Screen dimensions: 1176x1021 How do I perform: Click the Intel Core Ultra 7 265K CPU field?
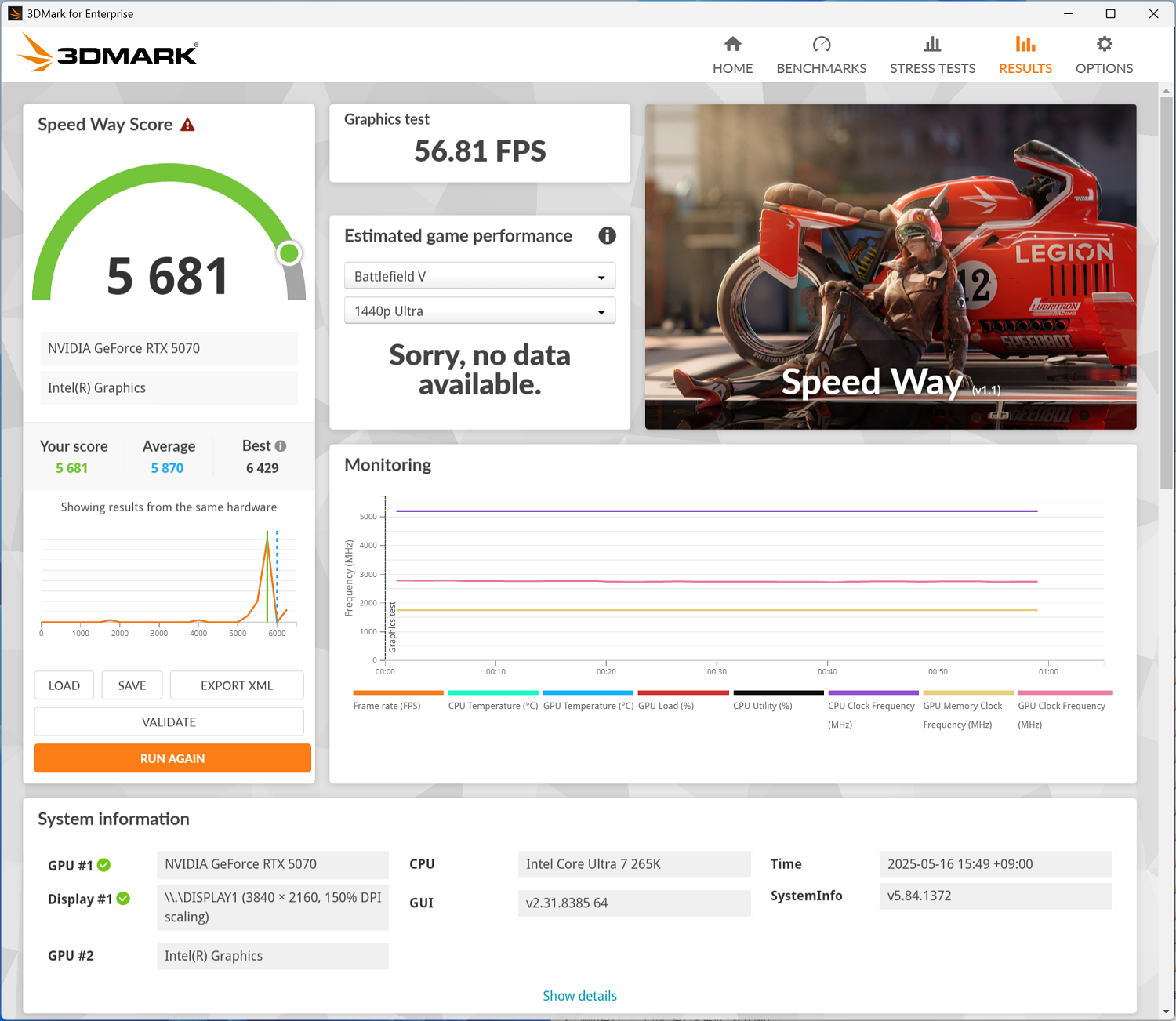tap(634, 864)
